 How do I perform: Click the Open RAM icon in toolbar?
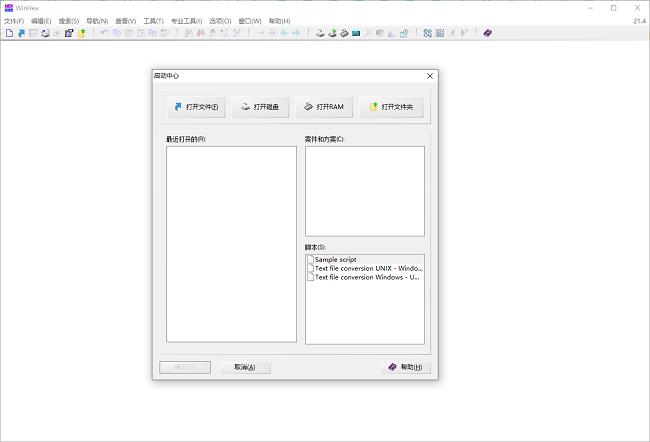[344, 33]
